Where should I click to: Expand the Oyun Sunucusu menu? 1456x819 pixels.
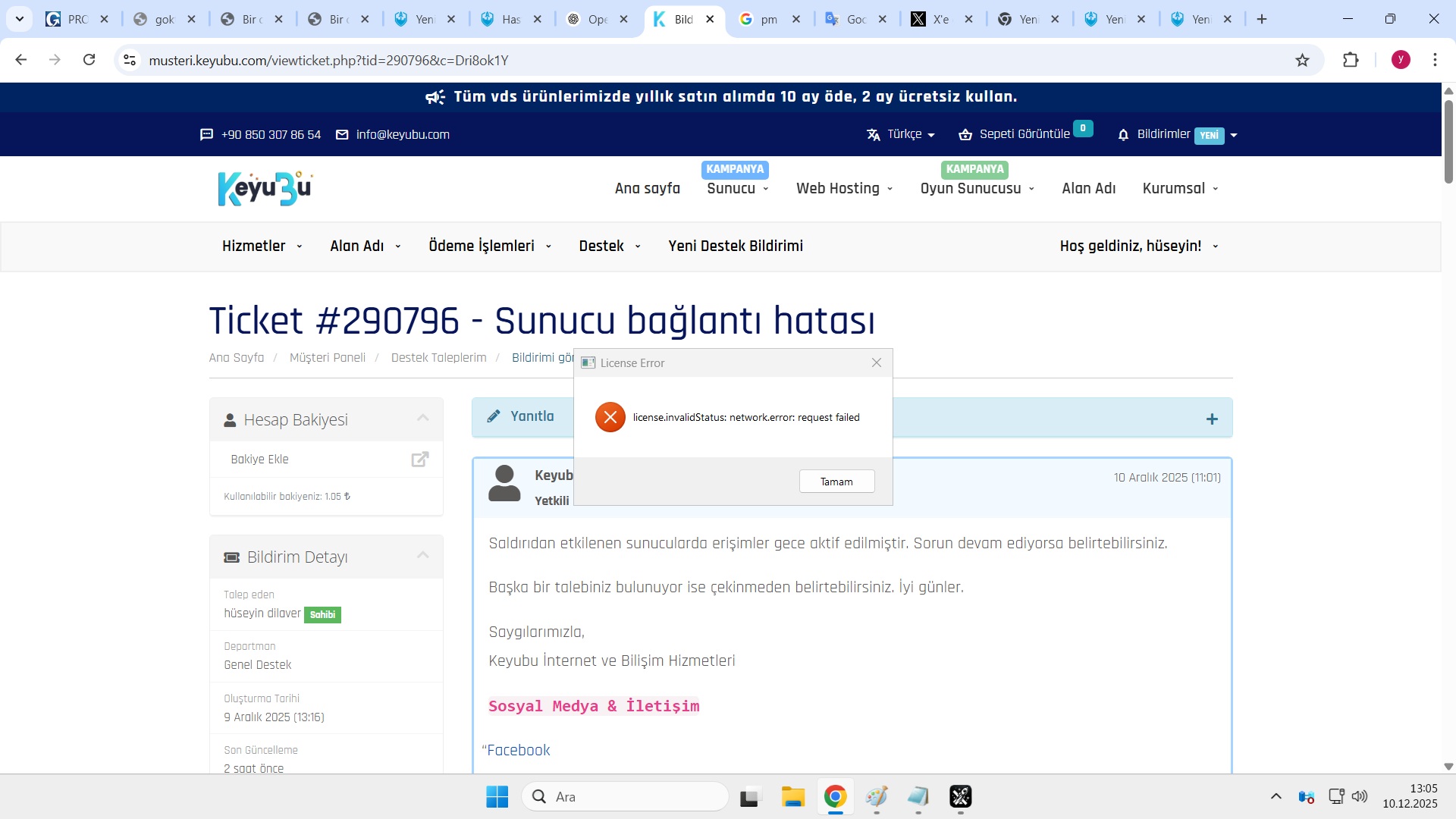(977, 188)
